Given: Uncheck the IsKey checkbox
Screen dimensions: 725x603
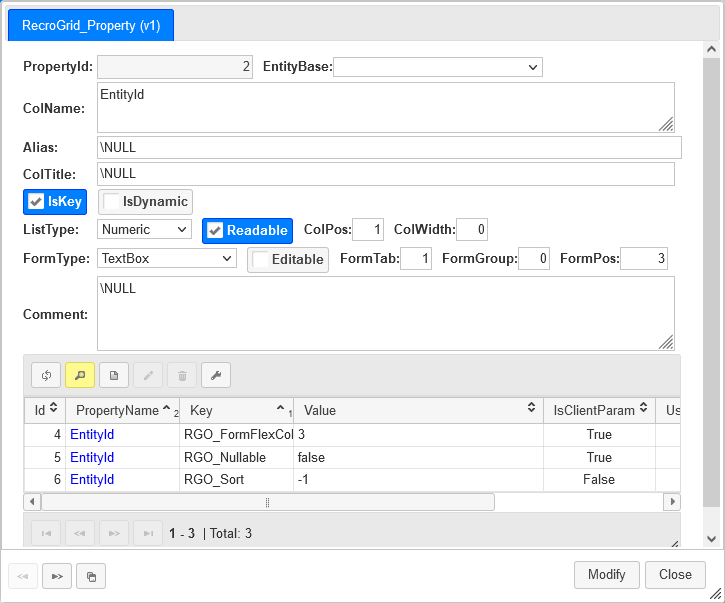Looking at the screenshot, I should (36, 201).
